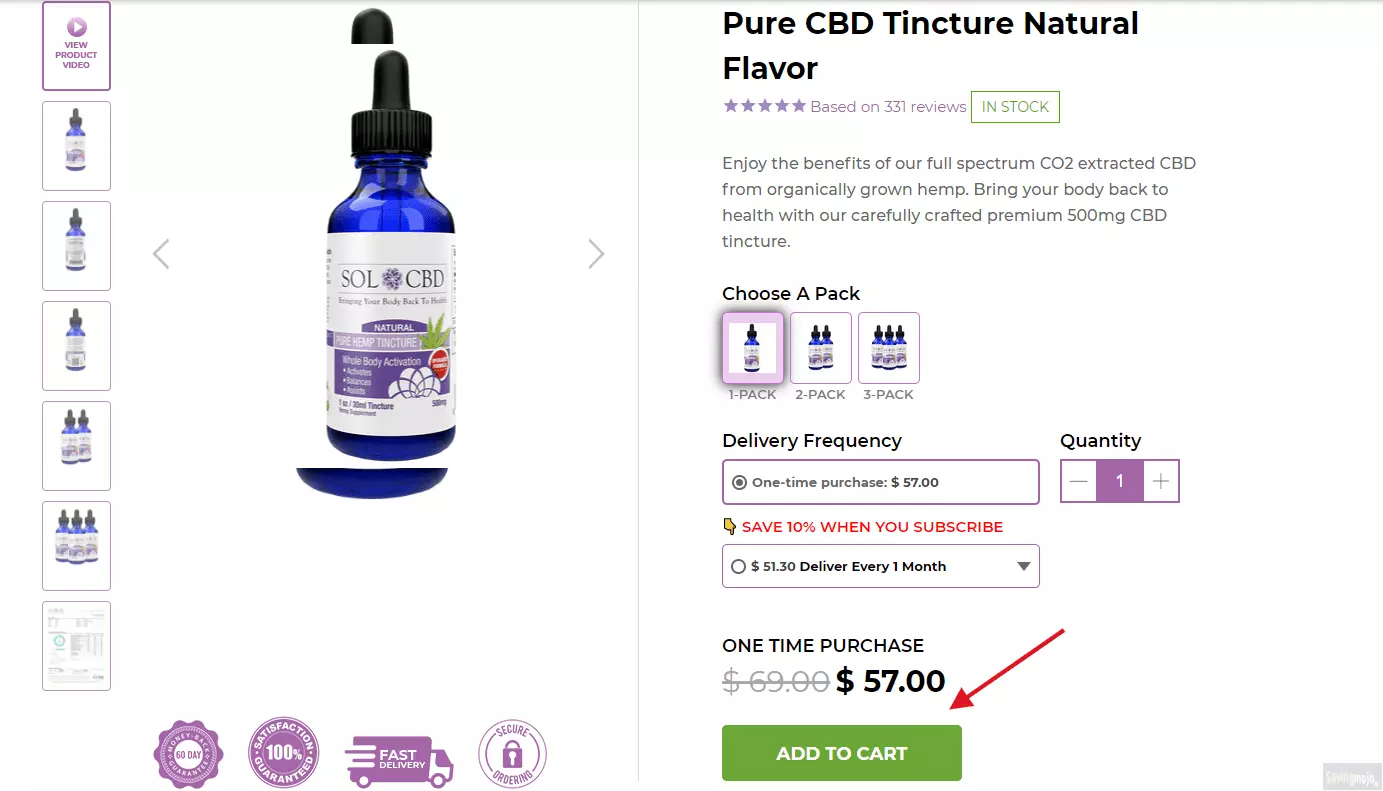
Task: Increase quantity with the plus button
Action: point(1160,481)
